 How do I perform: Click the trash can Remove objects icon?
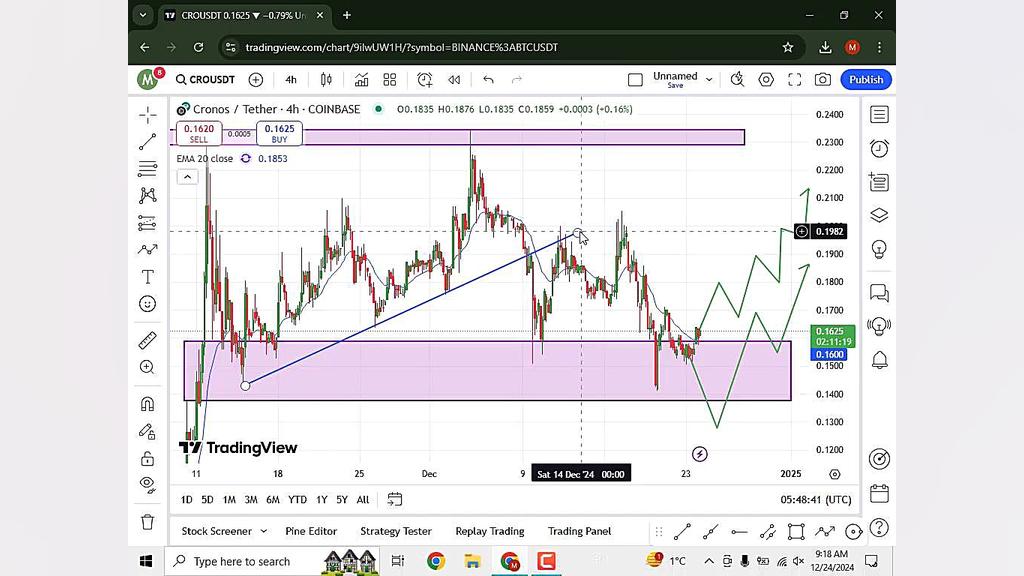pyautogui.click(x=148, y=522)
